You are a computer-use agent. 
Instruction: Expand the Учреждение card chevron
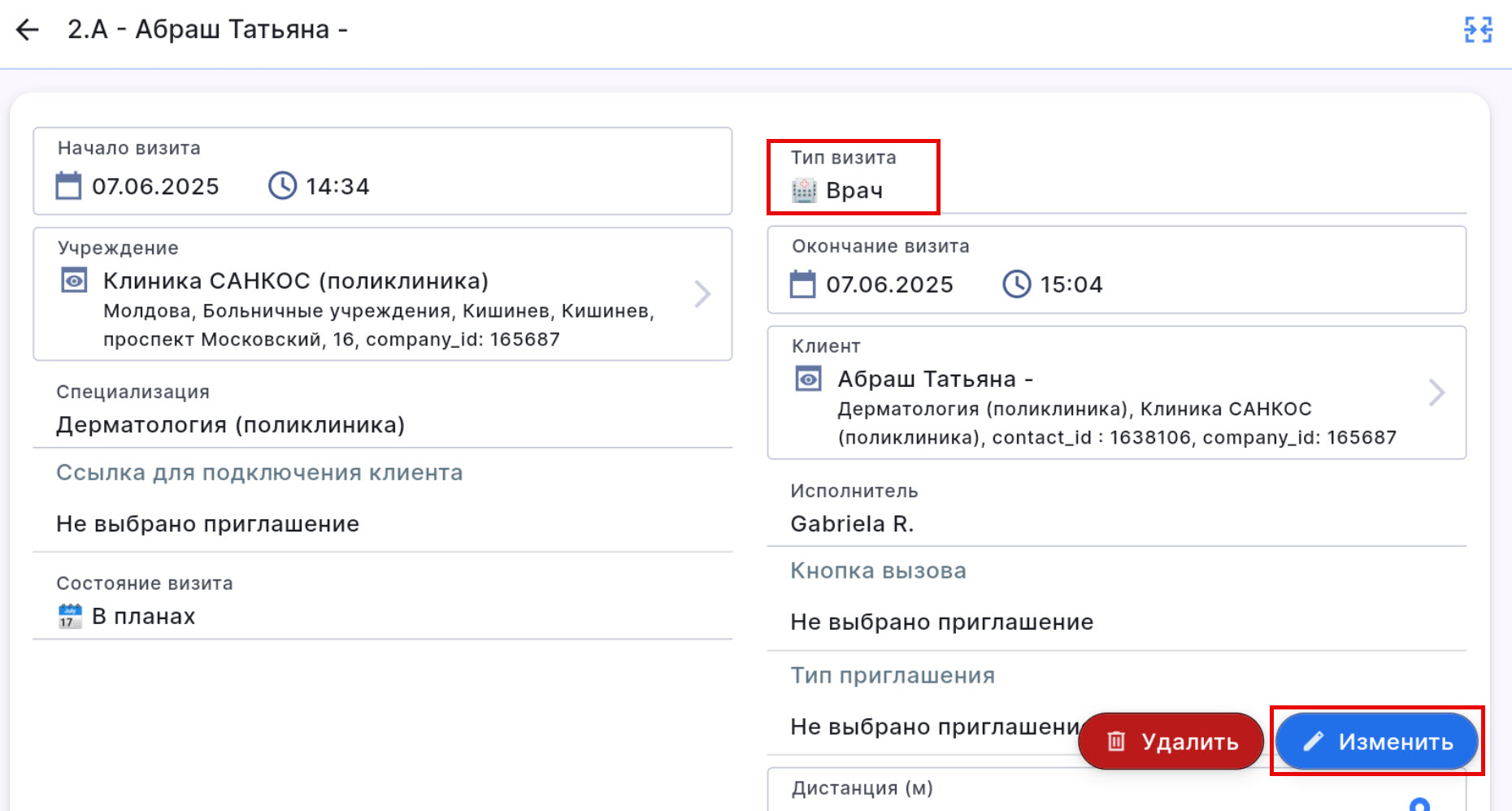pyautogui.click(x=702, y=294)
